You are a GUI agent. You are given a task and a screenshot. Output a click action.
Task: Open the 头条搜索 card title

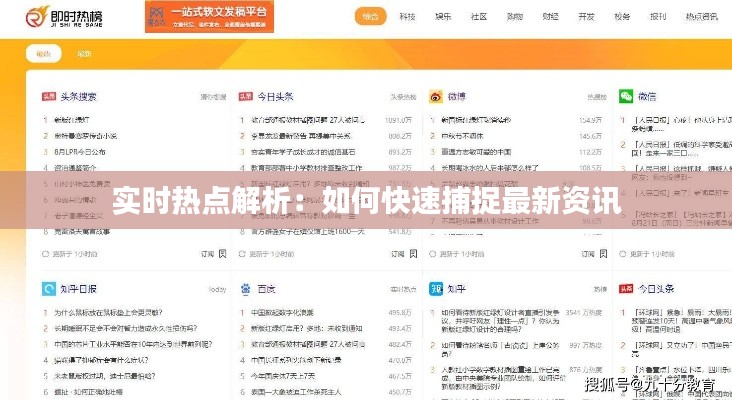point(78,97)
